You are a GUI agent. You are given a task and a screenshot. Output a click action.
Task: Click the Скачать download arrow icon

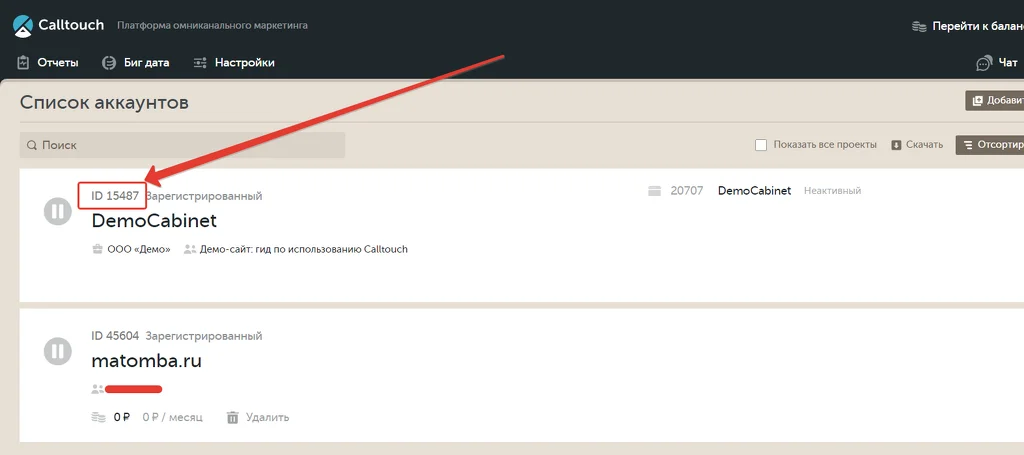point(896,145)
